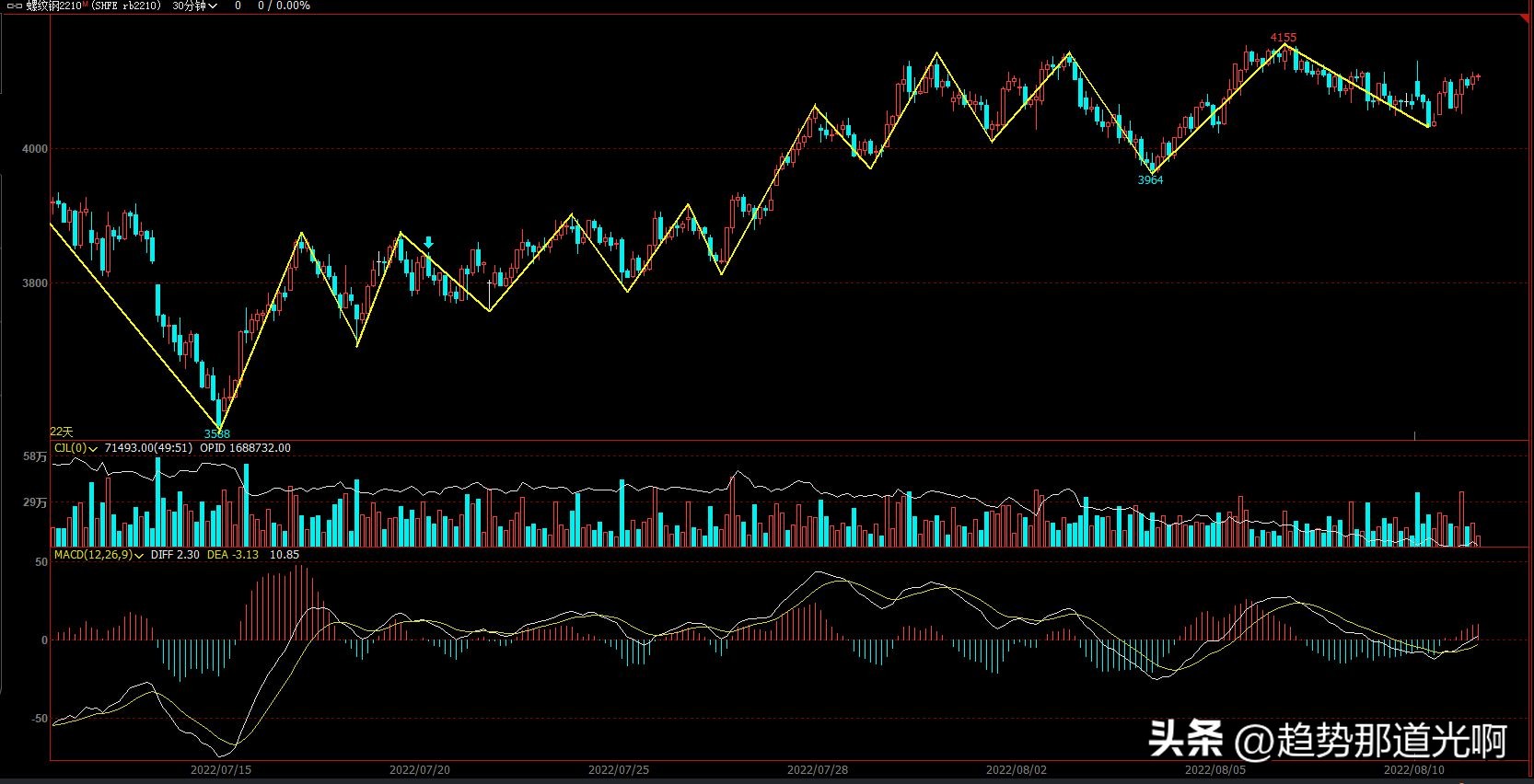Click the 3964 low price label

(x=1150, y=180)
